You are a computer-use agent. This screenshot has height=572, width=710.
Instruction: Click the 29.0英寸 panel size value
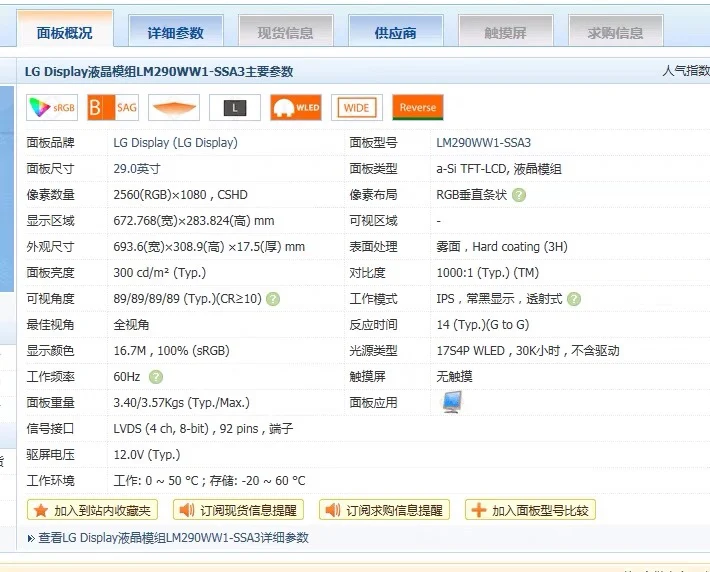[x=137, y=169]
